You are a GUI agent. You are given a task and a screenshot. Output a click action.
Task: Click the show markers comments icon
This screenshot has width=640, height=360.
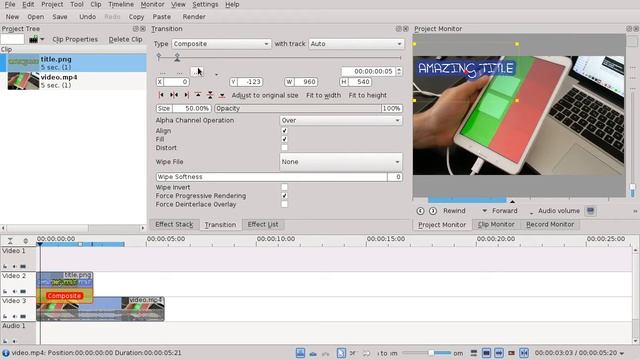(511, 353)
